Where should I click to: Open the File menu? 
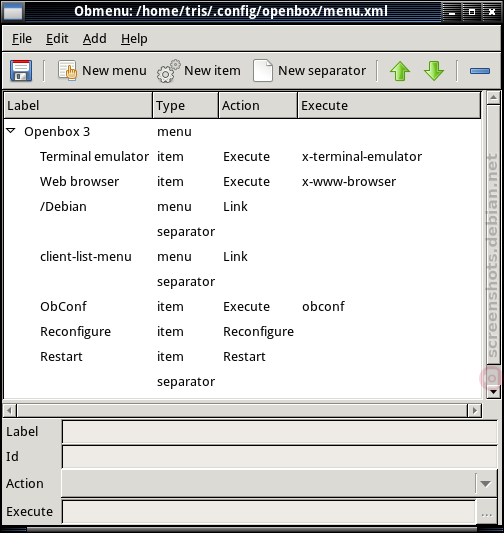pyautogui.click(x=22, y=39)
